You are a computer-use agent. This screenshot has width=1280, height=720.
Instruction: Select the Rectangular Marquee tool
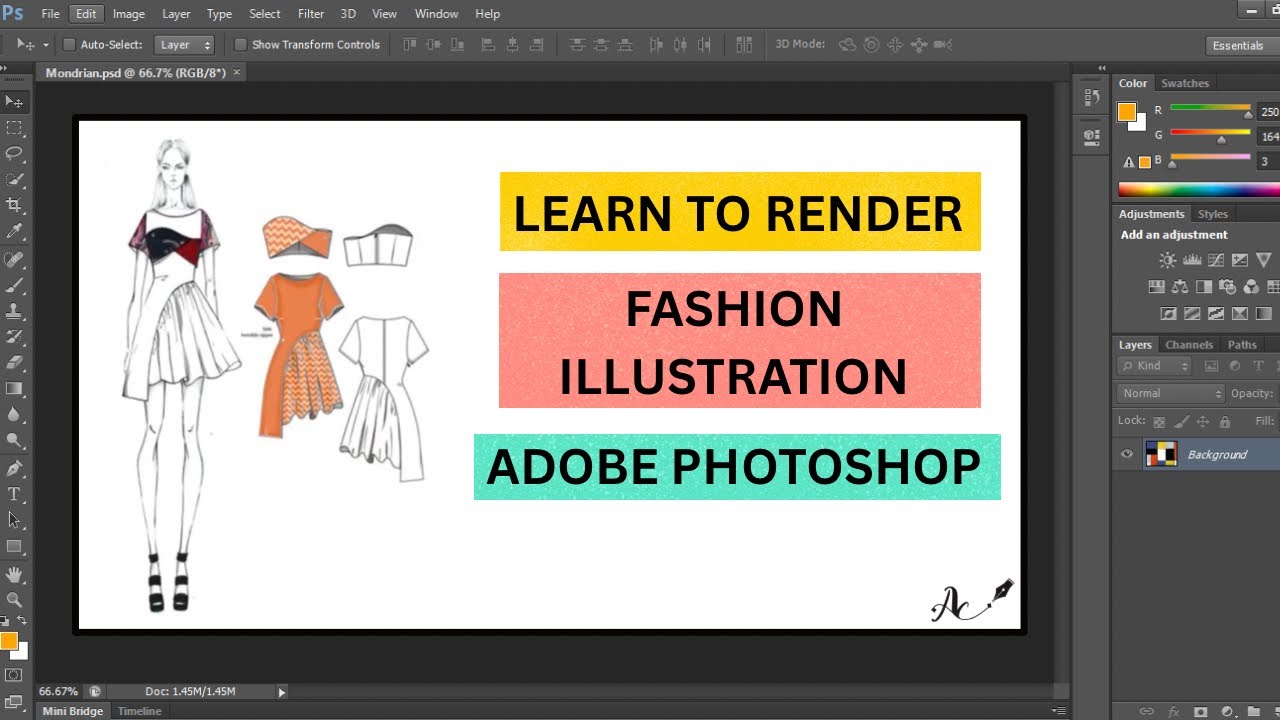[x=14, y=128]
